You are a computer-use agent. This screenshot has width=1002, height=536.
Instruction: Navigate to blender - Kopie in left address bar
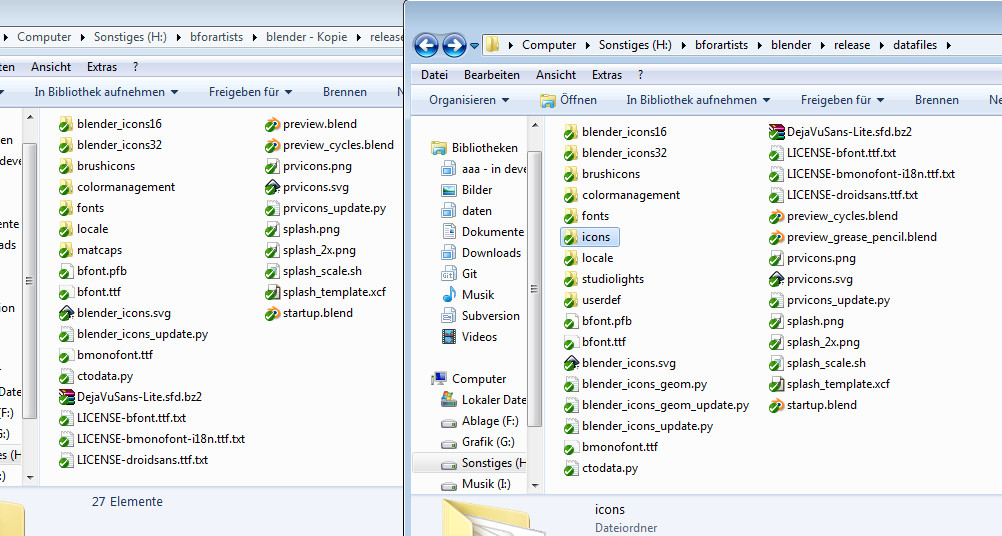coord(307,37)
